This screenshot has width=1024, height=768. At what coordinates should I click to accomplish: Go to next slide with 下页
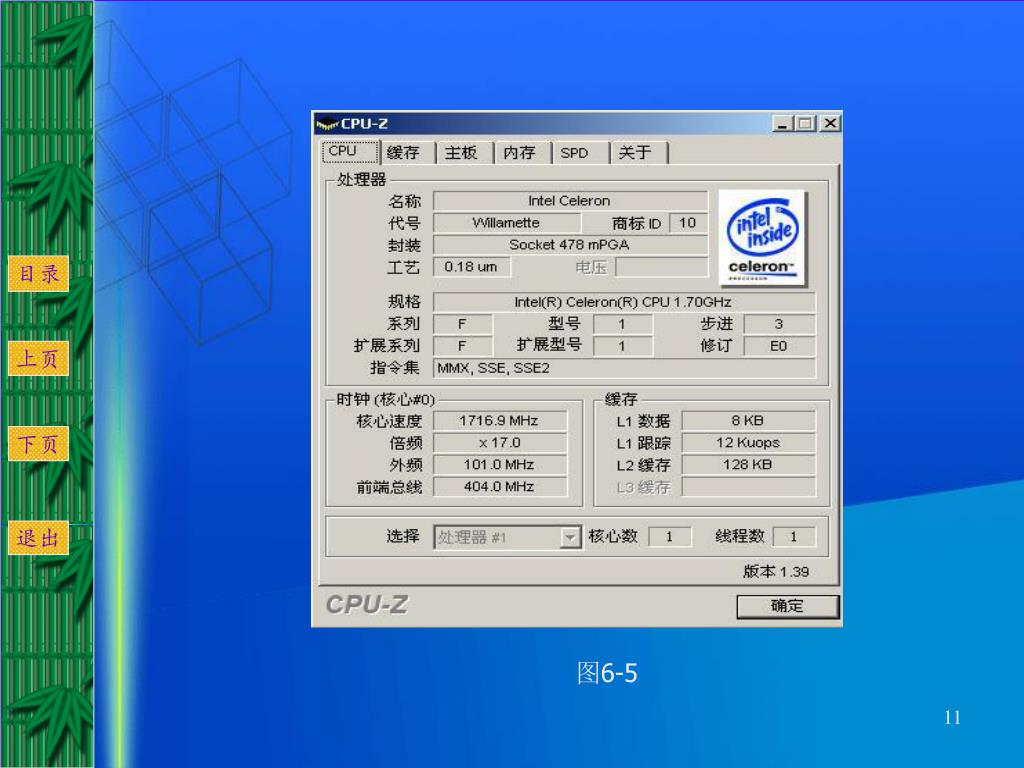click(39, 444)
